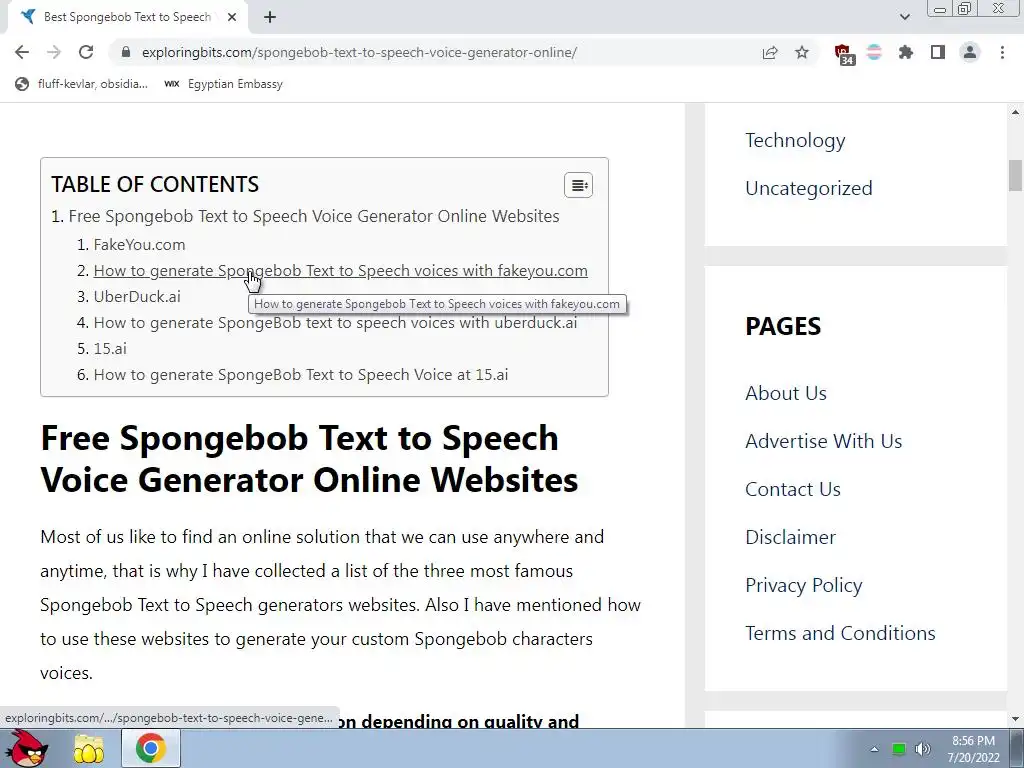Toggle the table of contents collapse button

click(578, 185)
